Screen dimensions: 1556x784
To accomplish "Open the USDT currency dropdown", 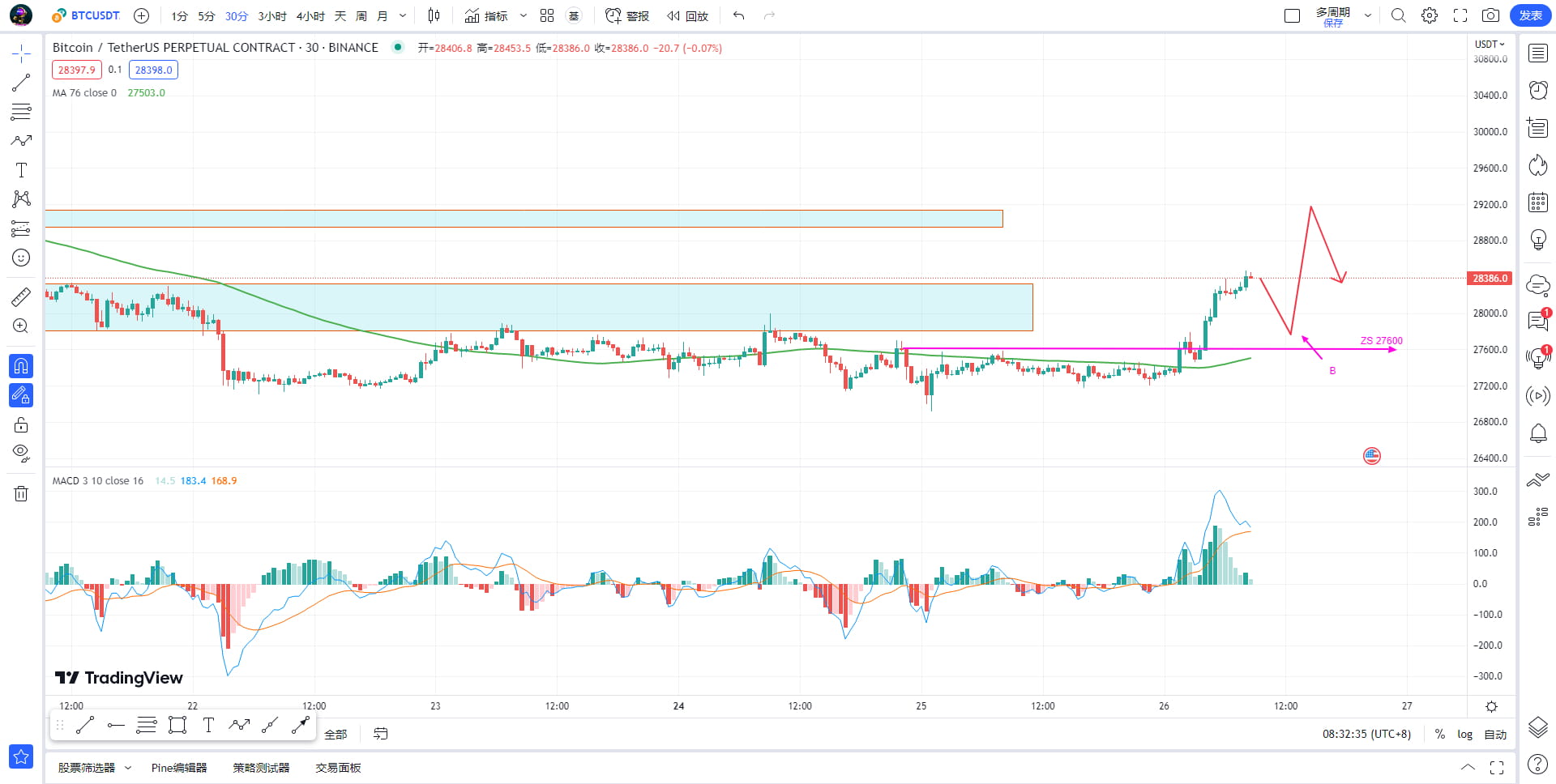I will tap(1490, 44).
